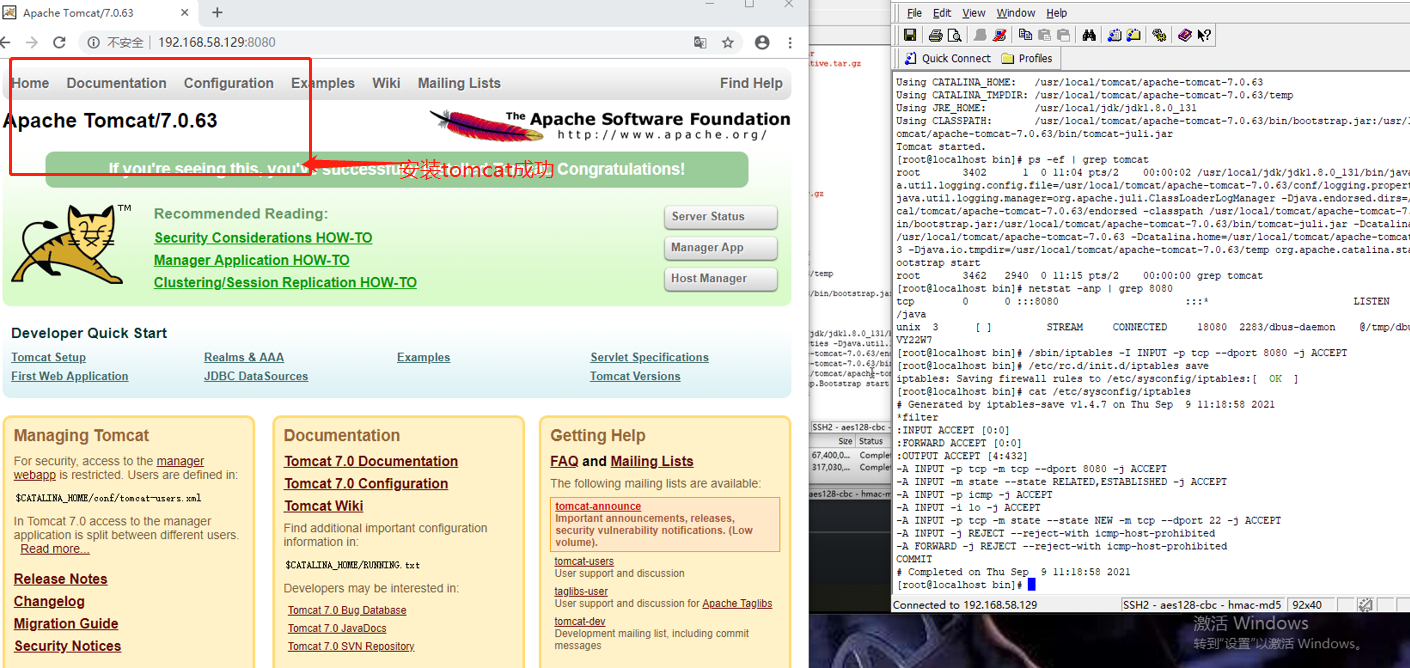The height and width of the screenshot is (668, 1410).
Task: Open the Edit menu in SSH client
Action: [942, 13]
